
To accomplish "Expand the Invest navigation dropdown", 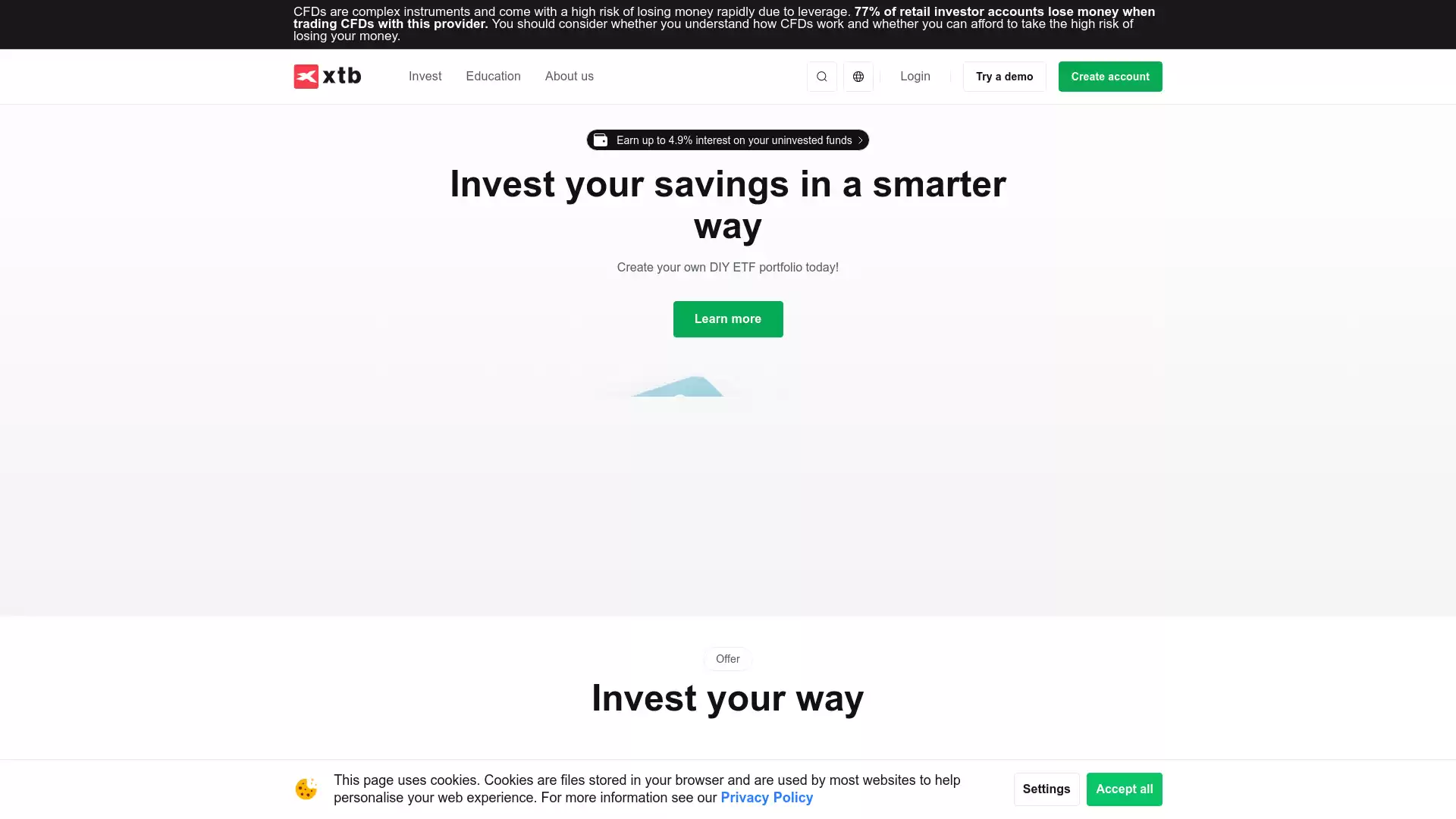I will [x=425, y=76].
